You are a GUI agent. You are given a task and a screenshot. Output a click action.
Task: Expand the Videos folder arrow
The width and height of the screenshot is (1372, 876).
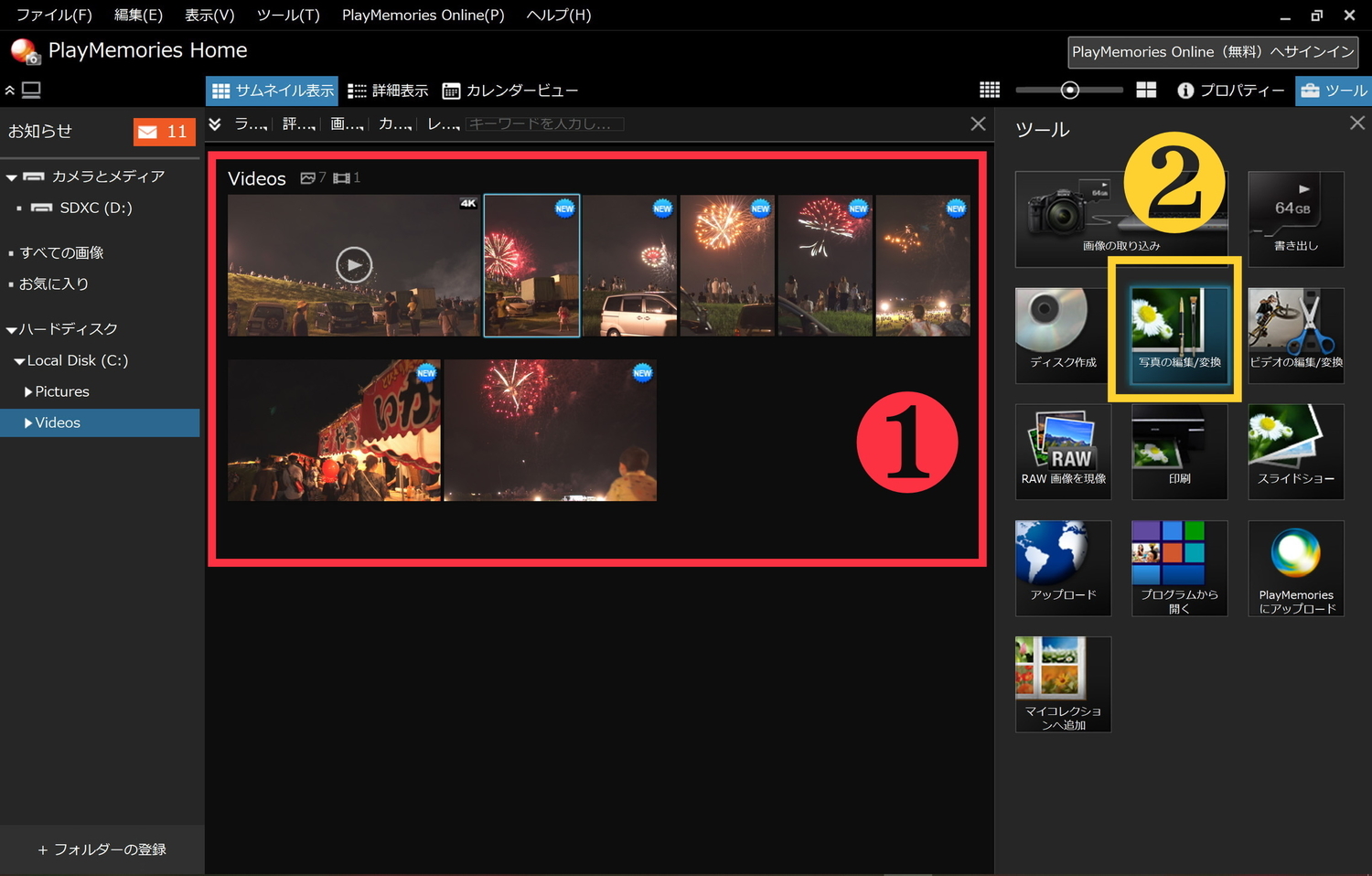(28, 422)
